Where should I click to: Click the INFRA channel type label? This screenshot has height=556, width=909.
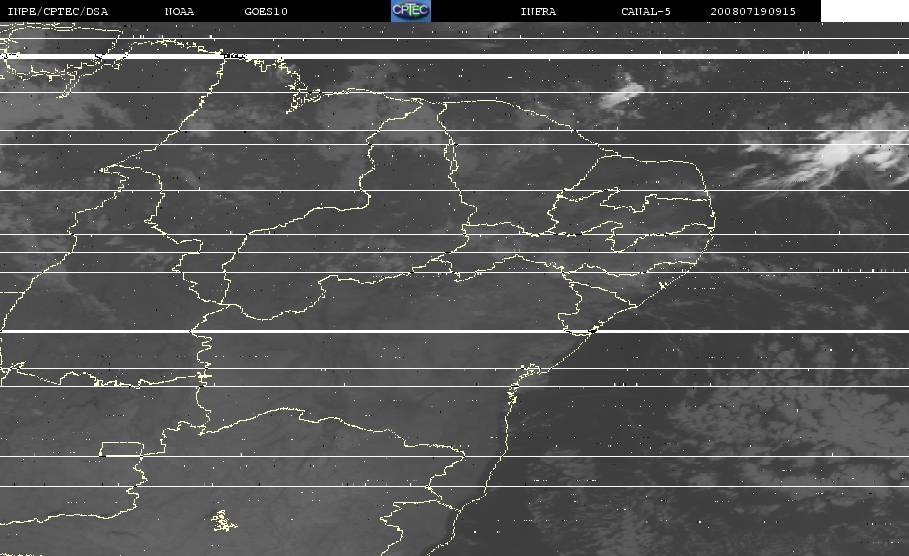[538, 12]
